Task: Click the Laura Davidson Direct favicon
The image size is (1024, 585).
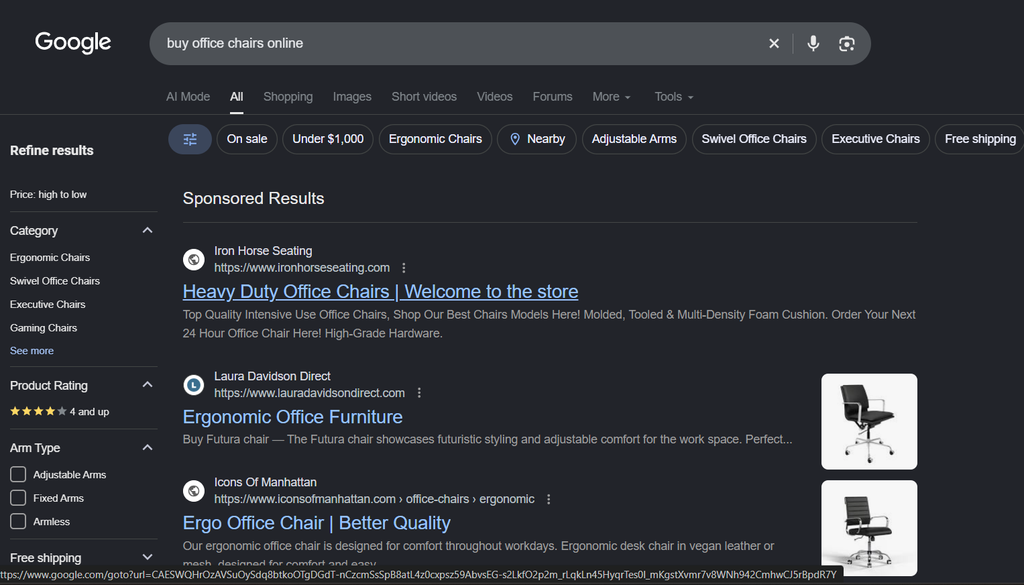Action: pyautogui.click(x=194, y=385)
